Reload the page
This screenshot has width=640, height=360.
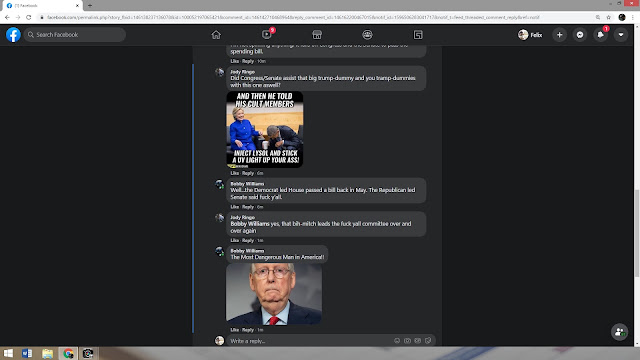(29, 17)
